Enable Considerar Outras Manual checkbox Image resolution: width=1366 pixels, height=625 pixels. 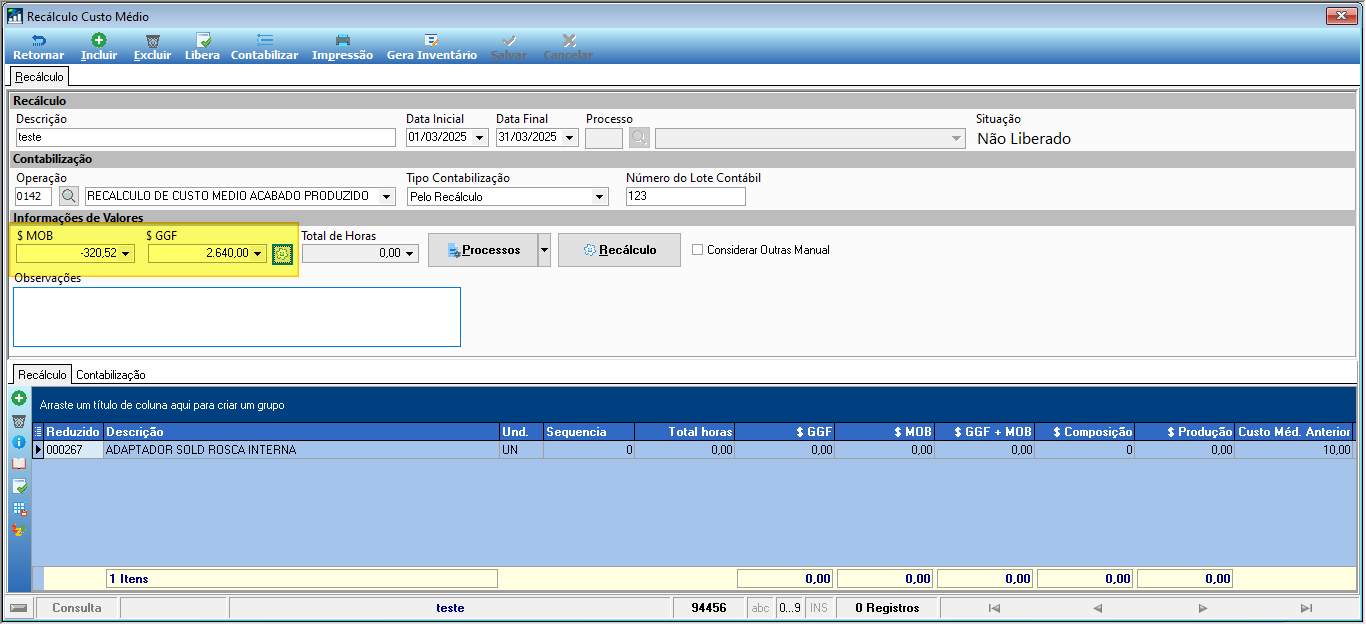(698, 250)
